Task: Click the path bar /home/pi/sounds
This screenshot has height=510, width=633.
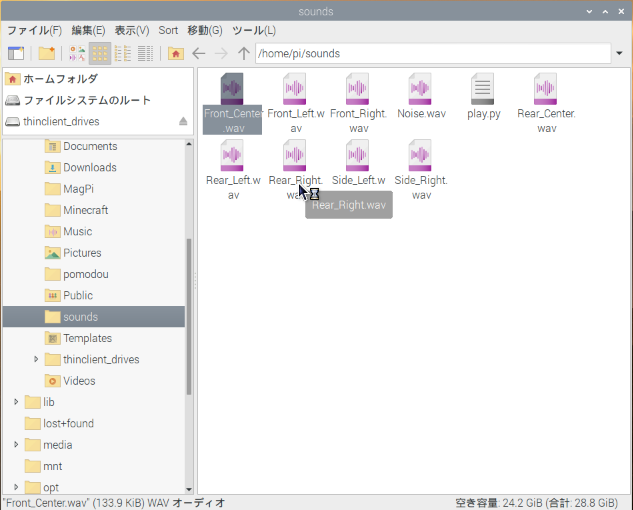Action: click(433, 53)
